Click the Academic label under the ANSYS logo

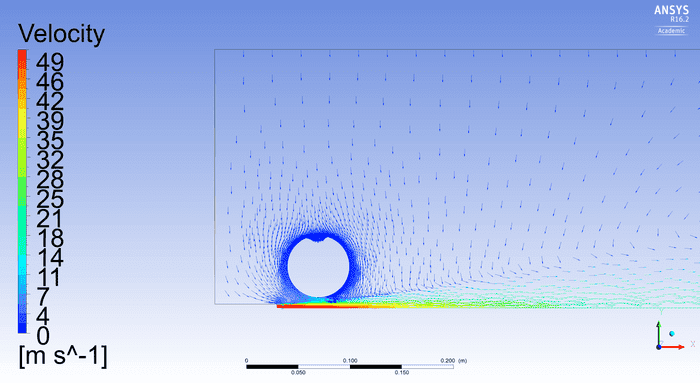coord(671,31)
